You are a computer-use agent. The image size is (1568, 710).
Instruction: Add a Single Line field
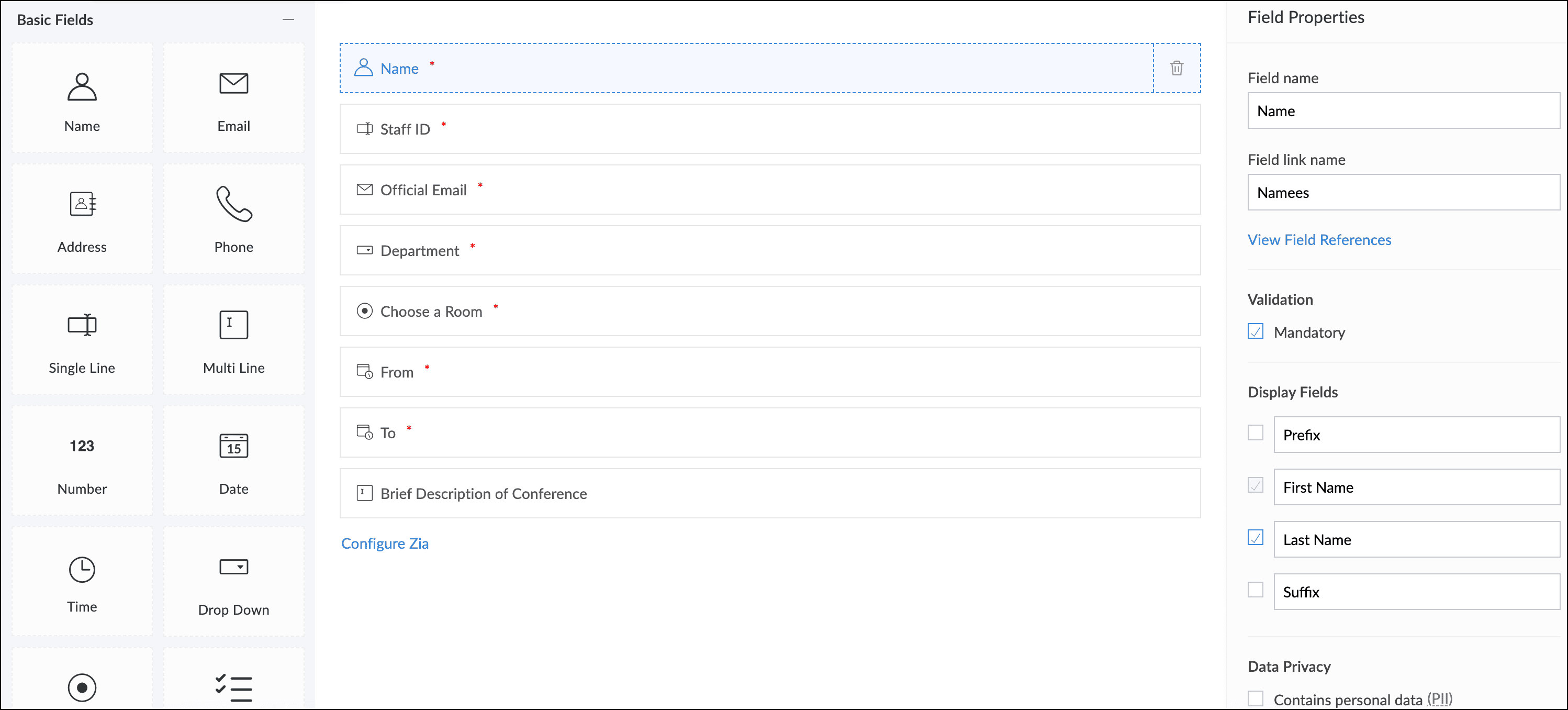82,325
